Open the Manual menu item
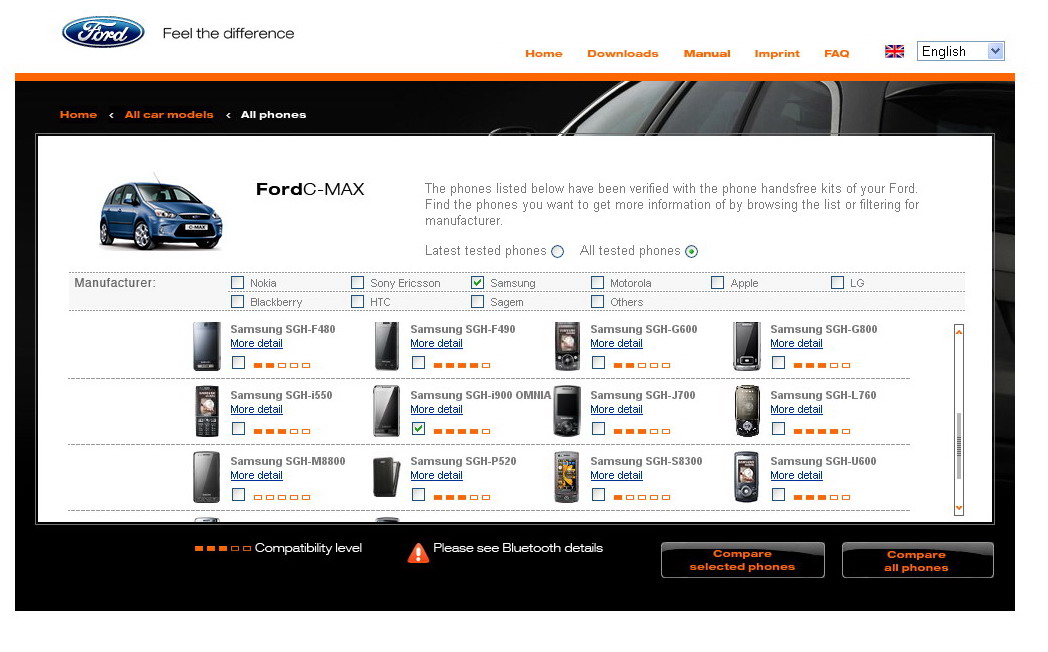Viewport: 1048px width, 652px height. tap(706, 53)
